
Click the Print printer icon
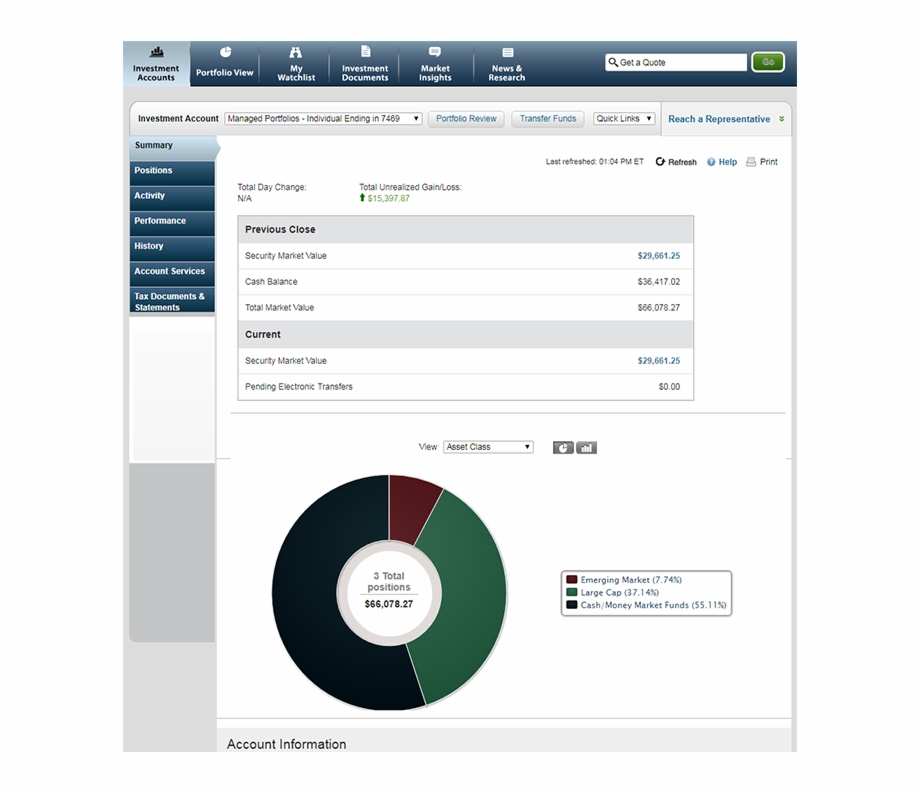tap(751, 162)
